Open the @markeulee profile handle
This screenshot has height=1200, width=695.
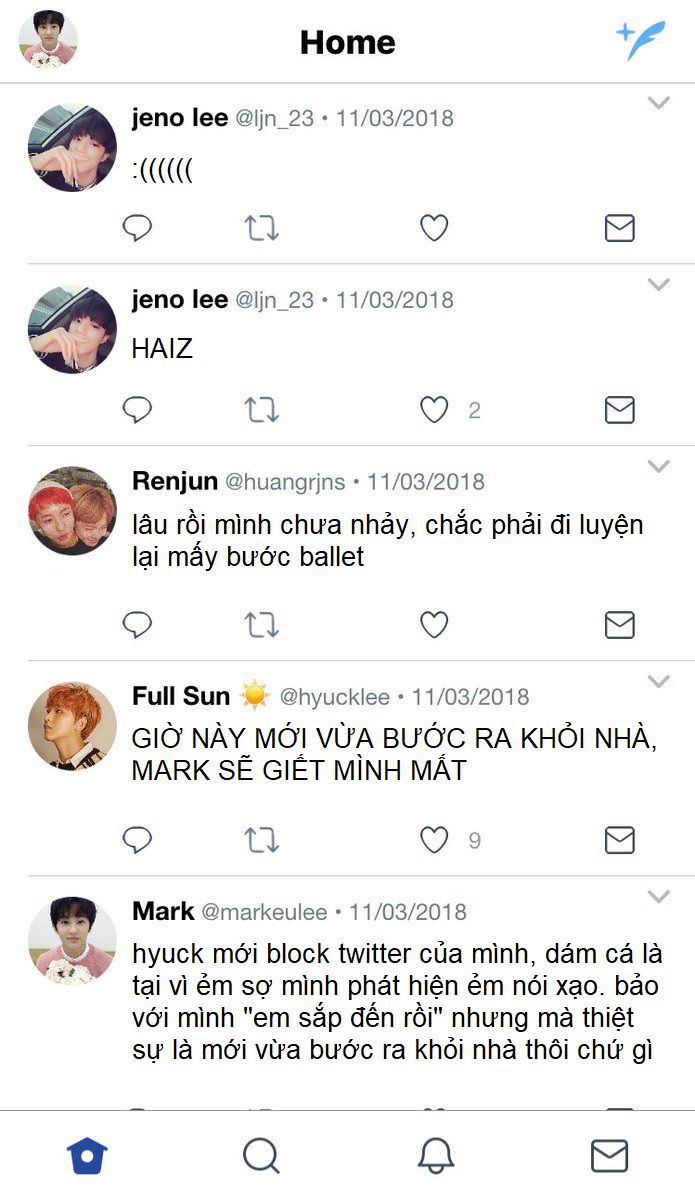(264, 913)
